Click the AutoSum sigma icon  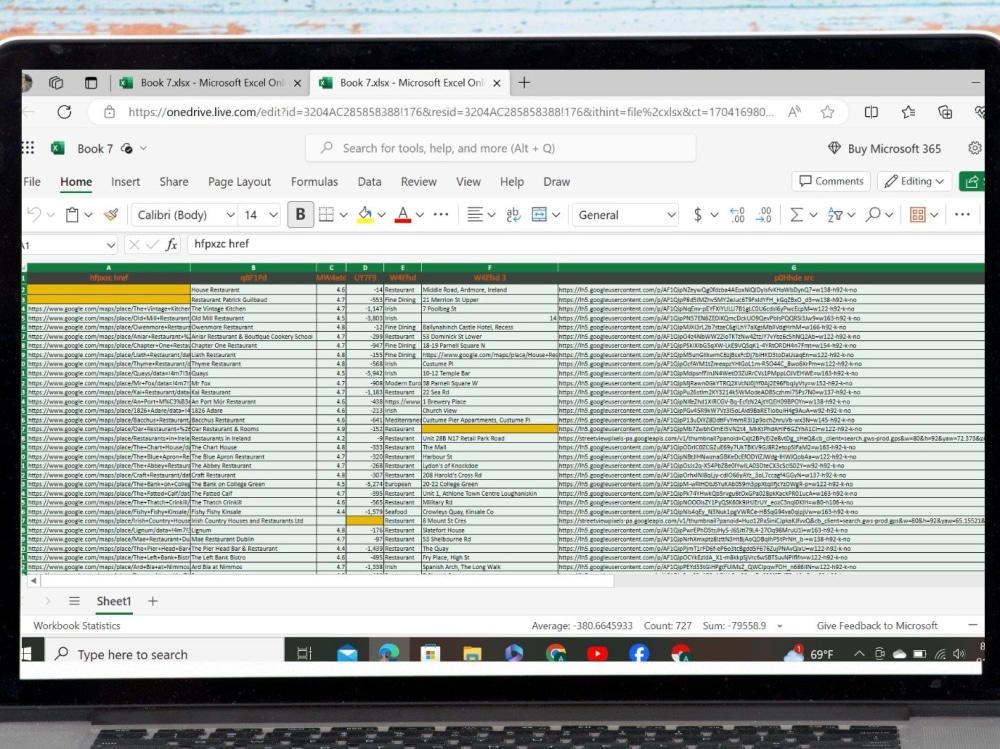pyautogui.click(x=797, y=215)
